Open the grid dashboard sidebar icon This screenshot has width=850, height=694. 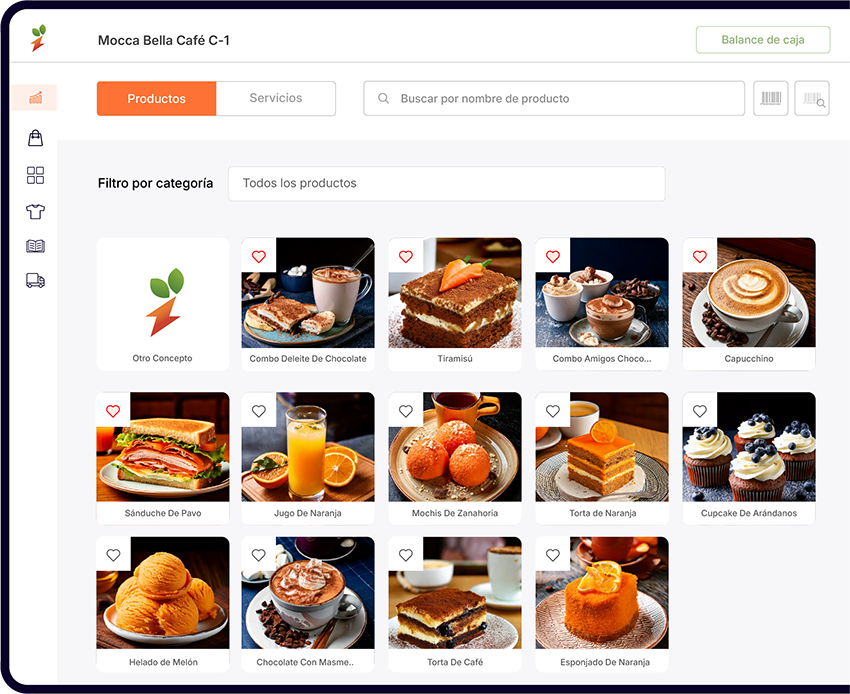(x=35, y=175)
